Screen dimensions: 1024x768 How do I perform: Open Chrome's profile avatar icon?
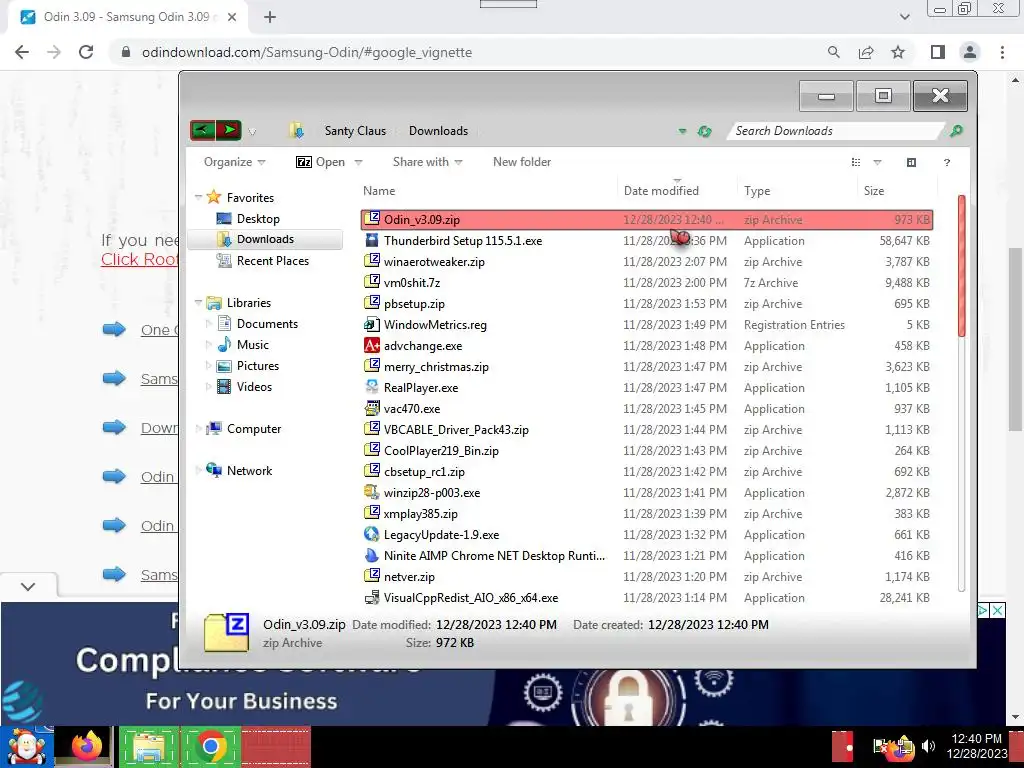(x=970, y=52)
